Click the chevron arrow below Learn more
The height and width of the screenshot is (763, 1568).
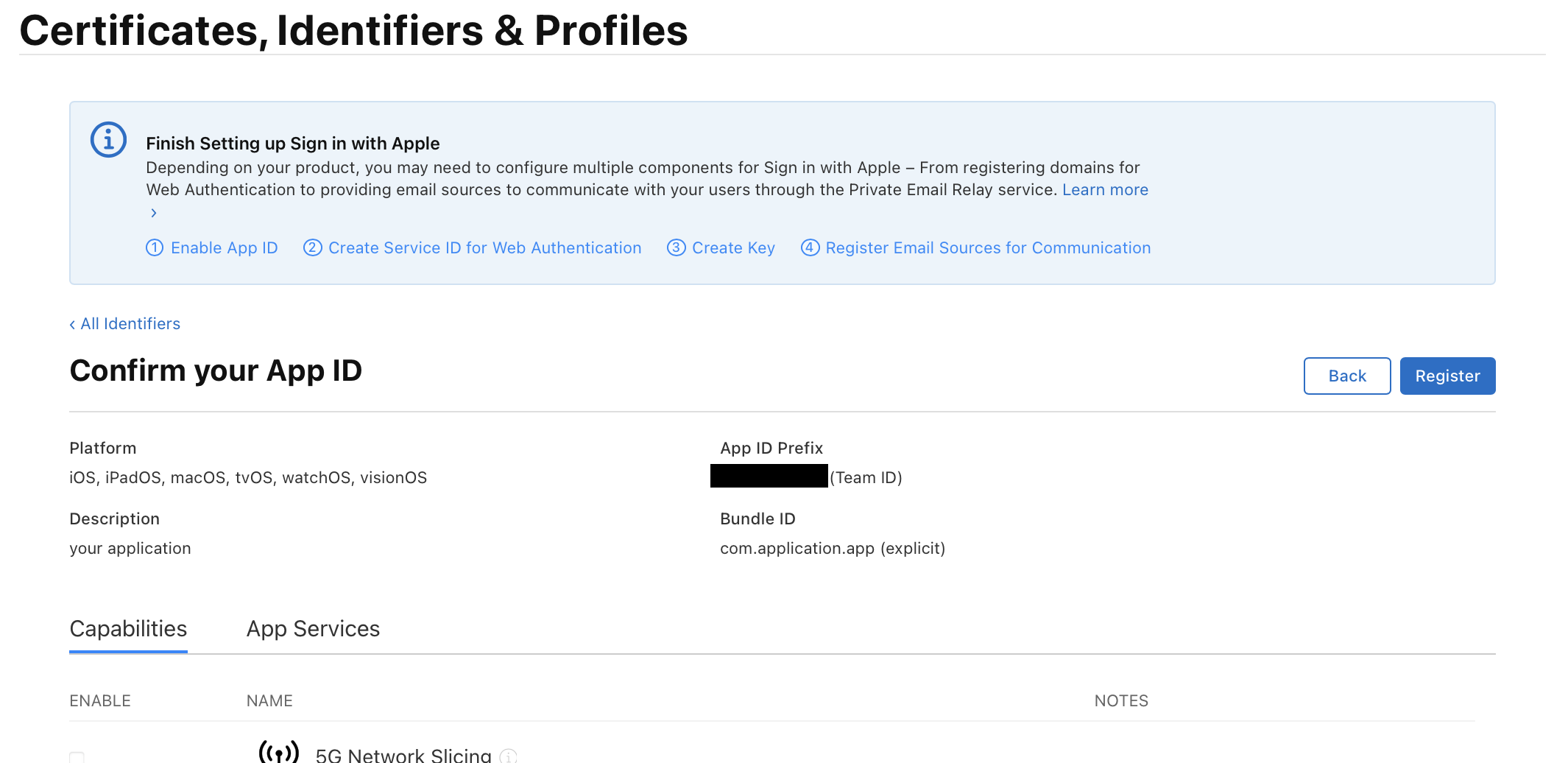(x=153, y=213)
